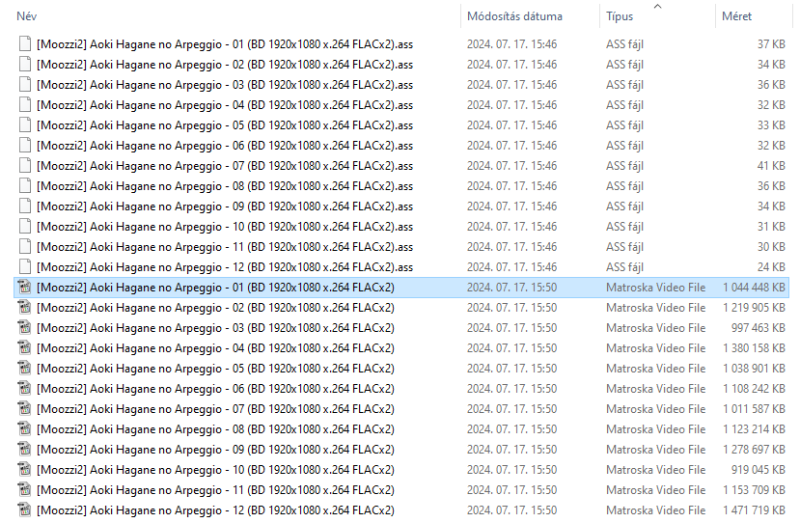This screenshot has width=800, height=523.
Task: Select subtitle file name Arpeggio - 05 .ass
Action: pos(224,126)
